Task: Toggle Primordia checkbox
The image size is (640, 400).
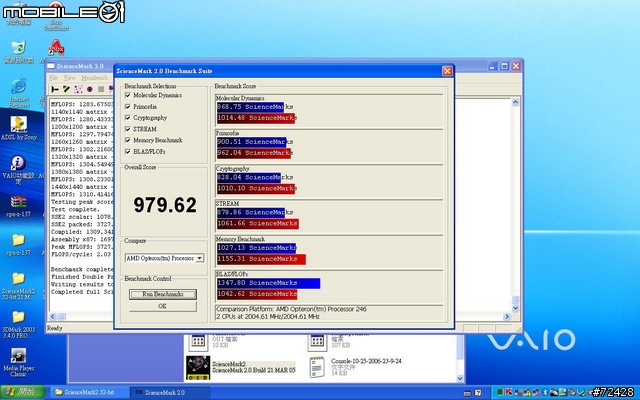Action: (x=128, y=107)
